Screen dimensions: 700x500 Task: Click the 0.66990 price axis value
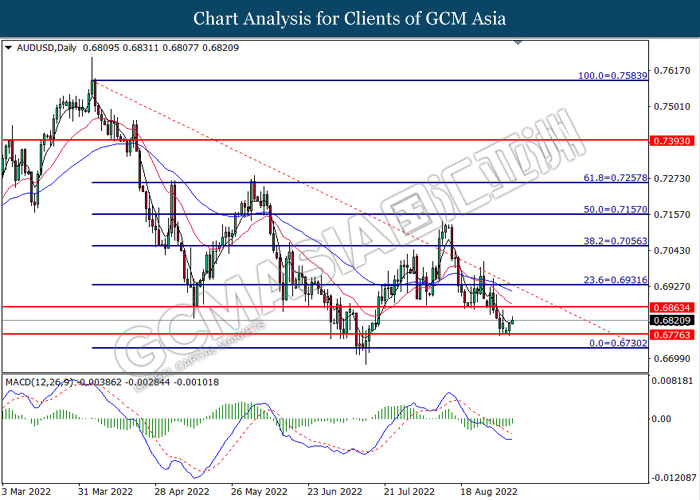point(672,359)
